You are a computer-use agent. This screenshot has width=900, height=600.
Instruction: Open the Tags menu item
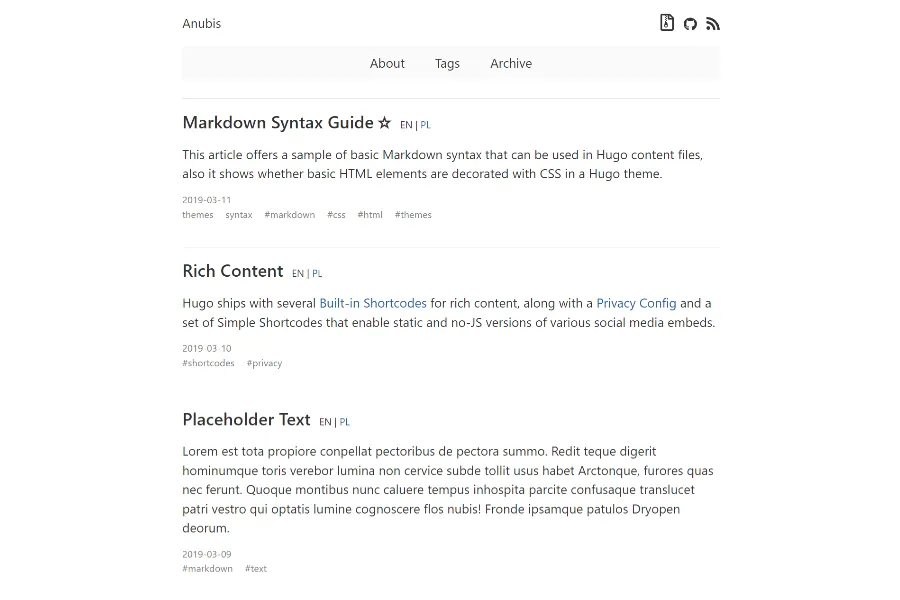[447, 63]
